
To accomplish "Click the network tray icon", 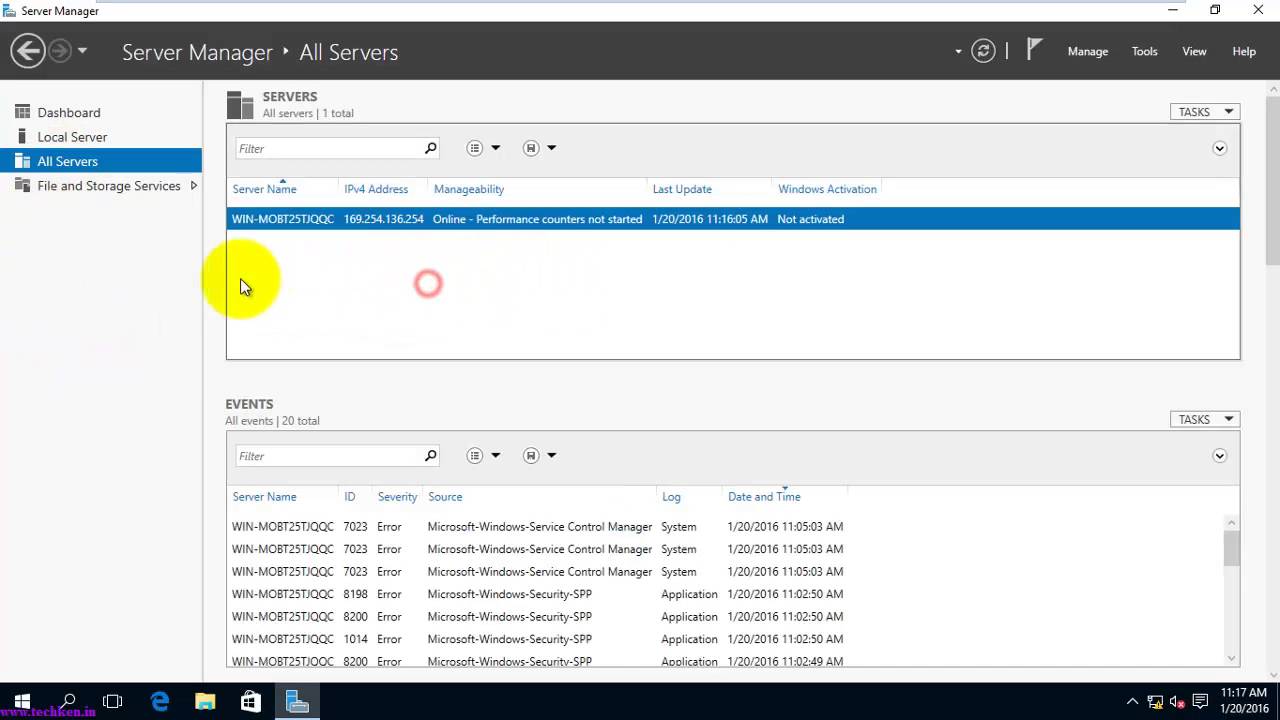I will click(1155, 702).
